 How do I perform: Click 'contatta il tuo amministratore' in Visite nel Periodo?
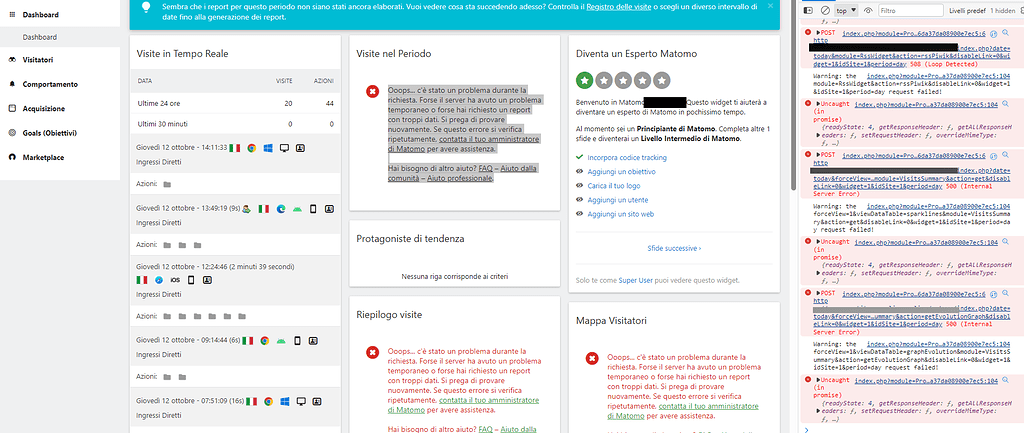tap(488, 139)
